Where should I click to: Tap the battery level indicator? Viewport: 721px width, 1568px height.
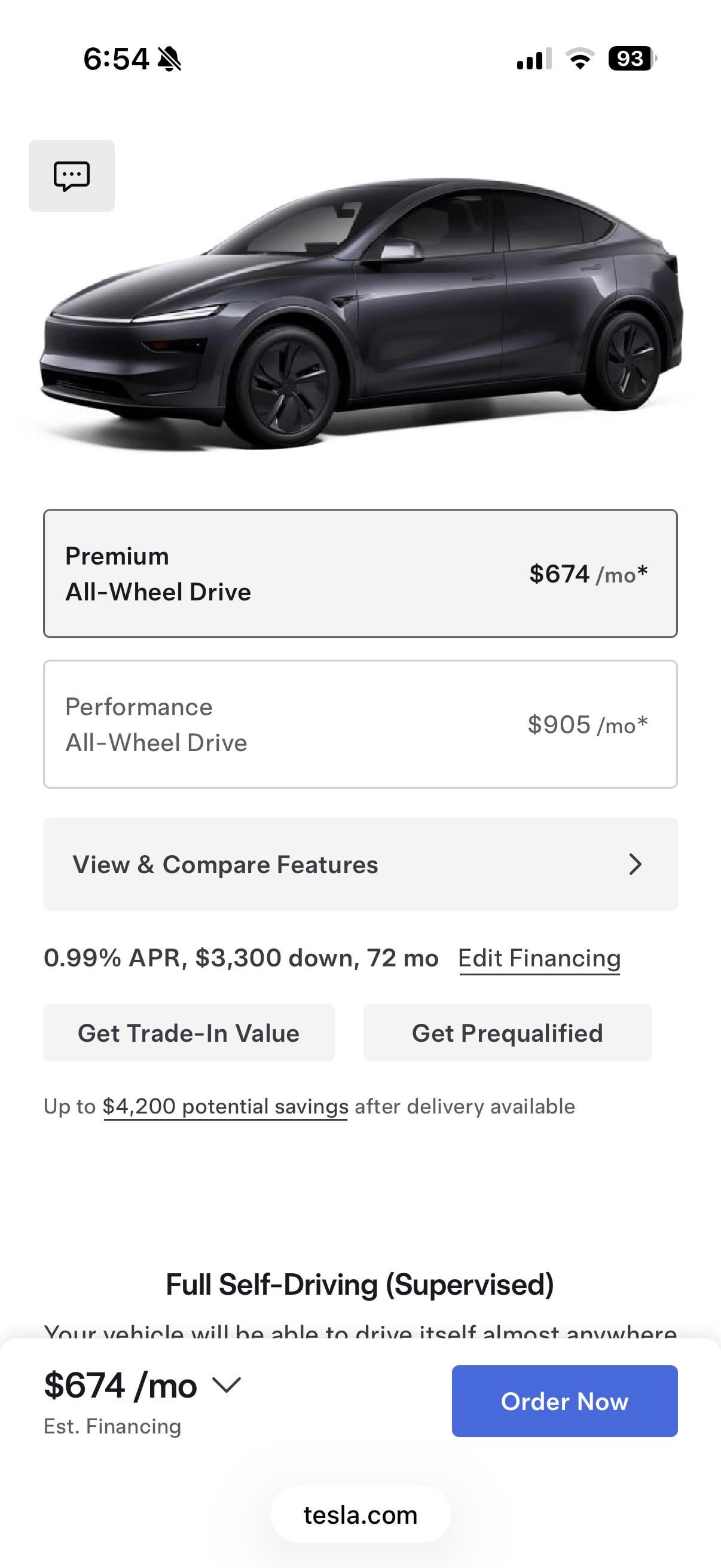pyautogui.click(x=631, y=59)
